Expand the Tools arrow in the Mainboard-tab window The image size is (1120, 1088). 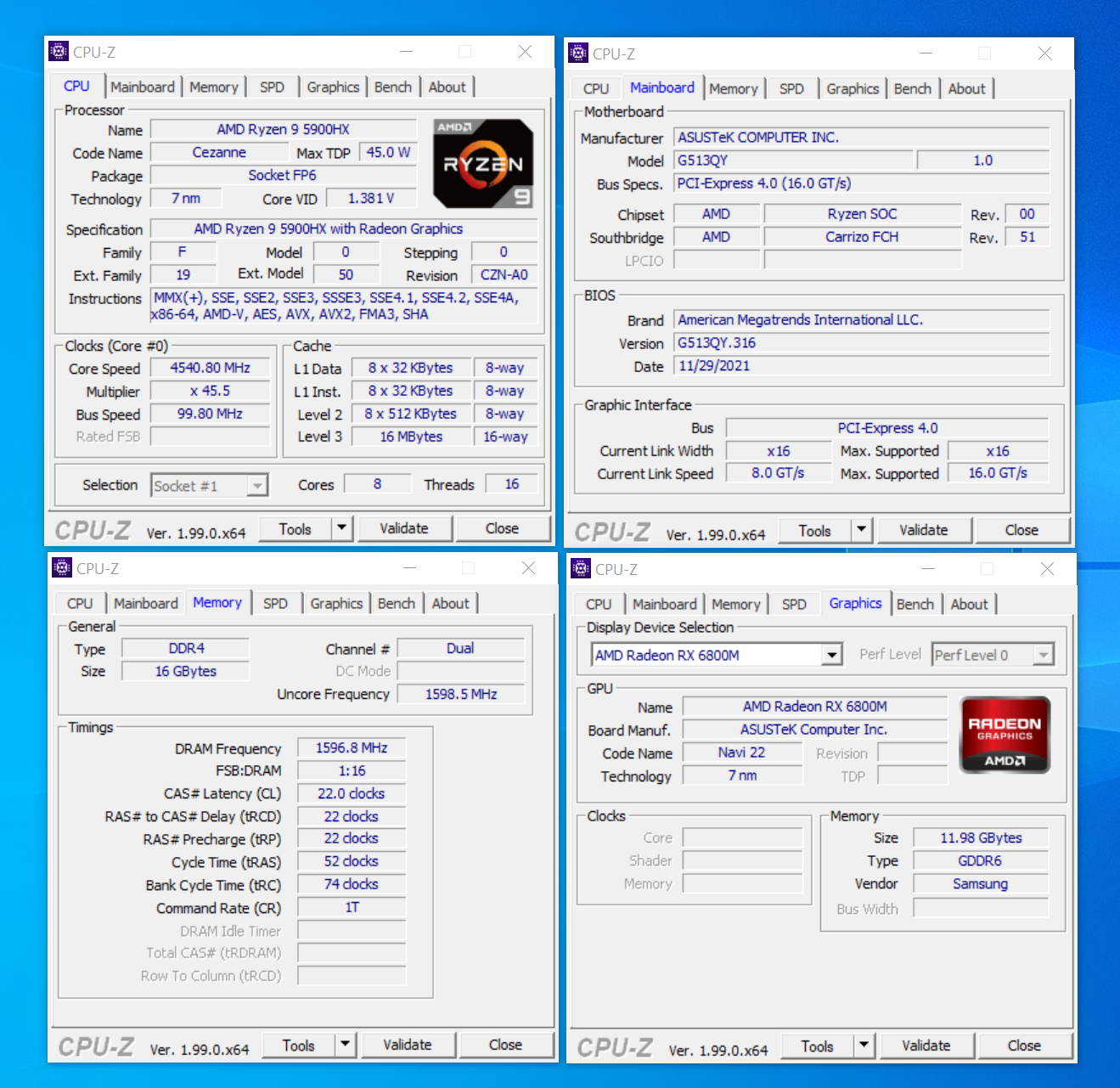click(861, 530)
